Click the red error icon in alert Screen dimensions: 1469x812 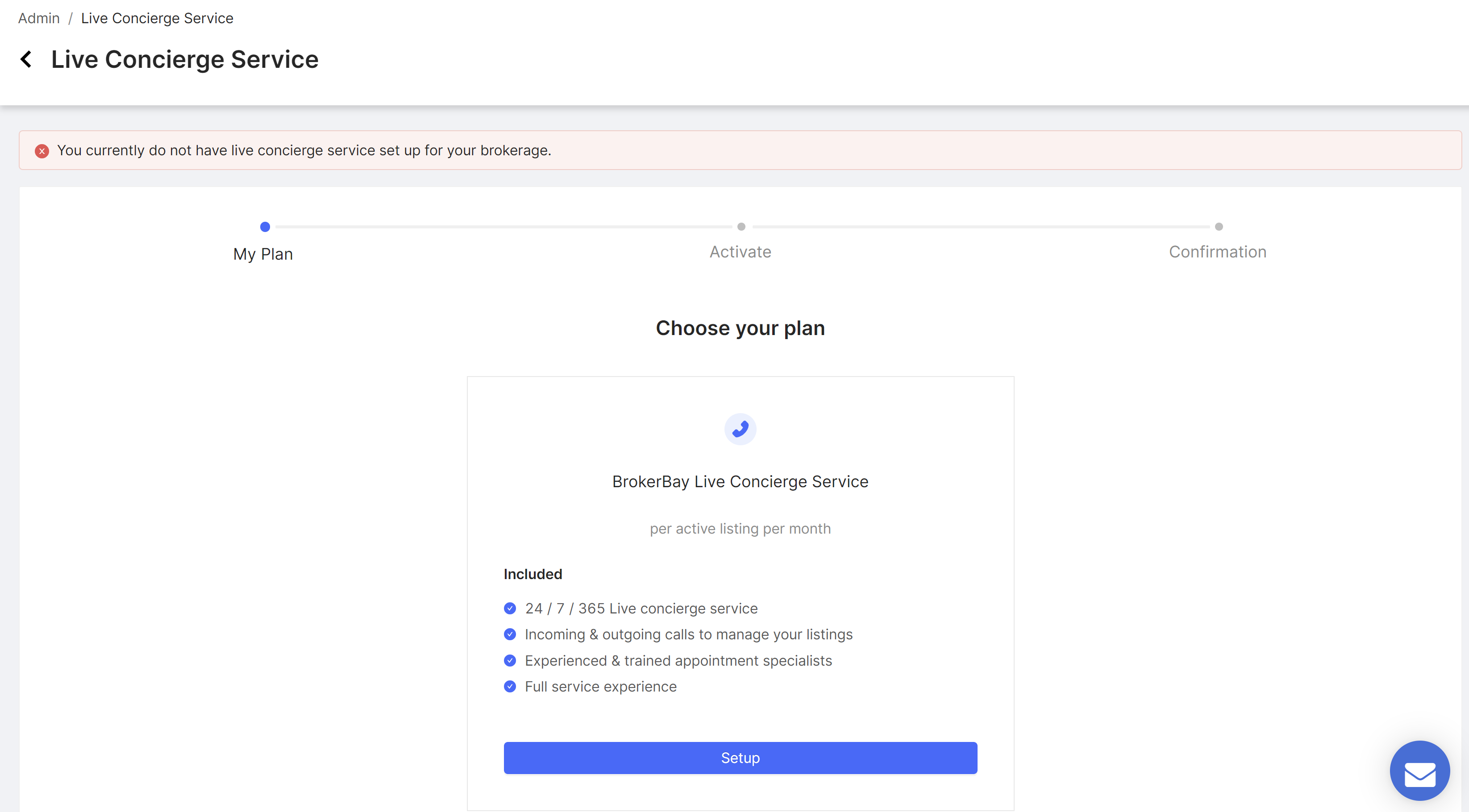42,151
